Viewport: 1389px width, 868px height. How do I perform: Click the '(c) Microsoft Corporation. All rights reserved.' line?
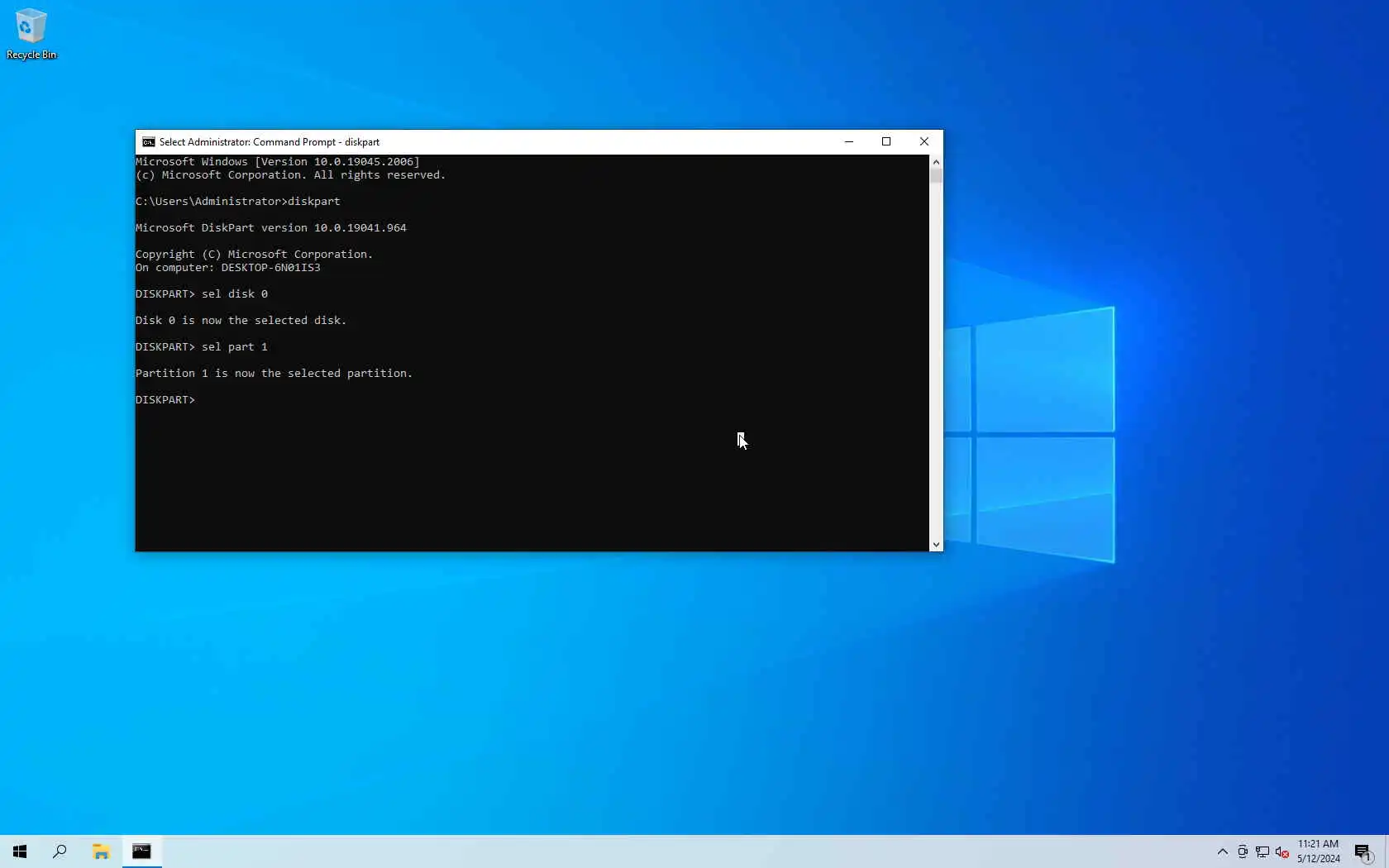(291, 175)
